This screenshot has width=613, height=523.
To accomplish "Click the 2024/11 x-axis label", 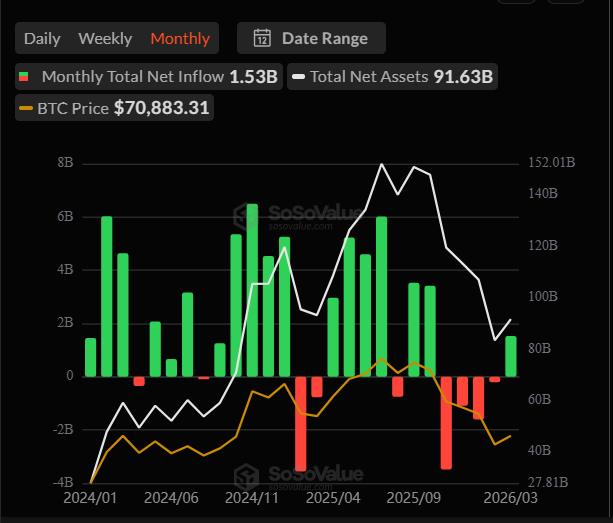I will coord(252,498).
